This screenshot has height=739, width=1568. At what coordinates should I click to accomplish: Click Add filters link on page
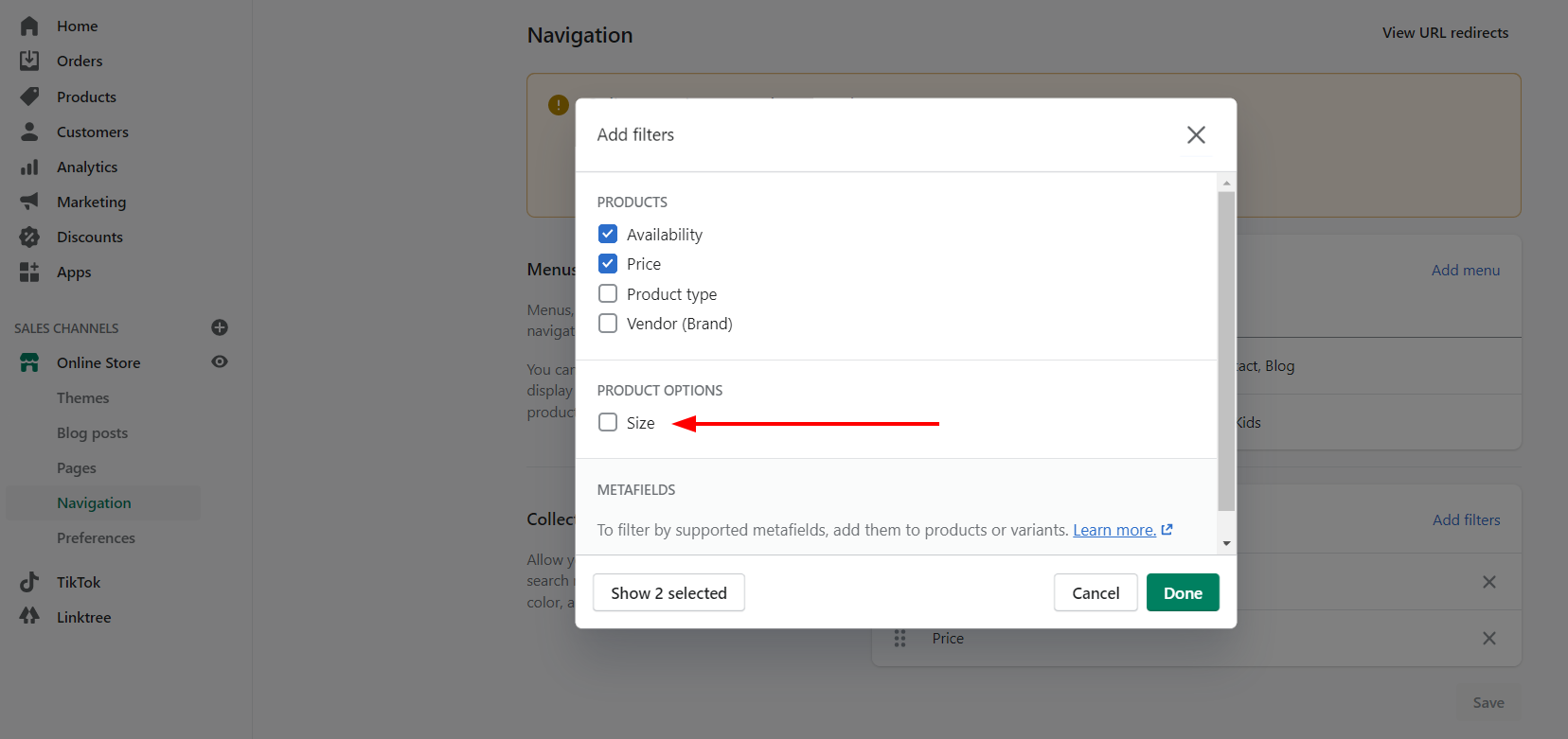(x=1466, y=520)
